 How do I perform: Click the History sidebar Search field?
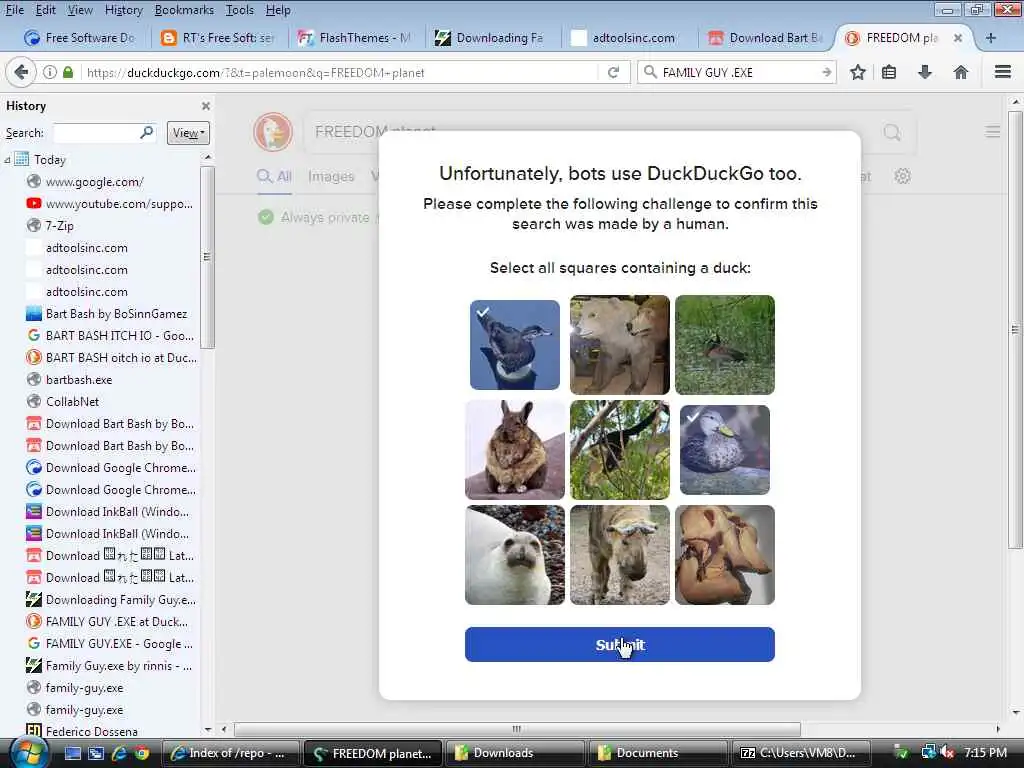pyautogui.click(x=104, y=133)
